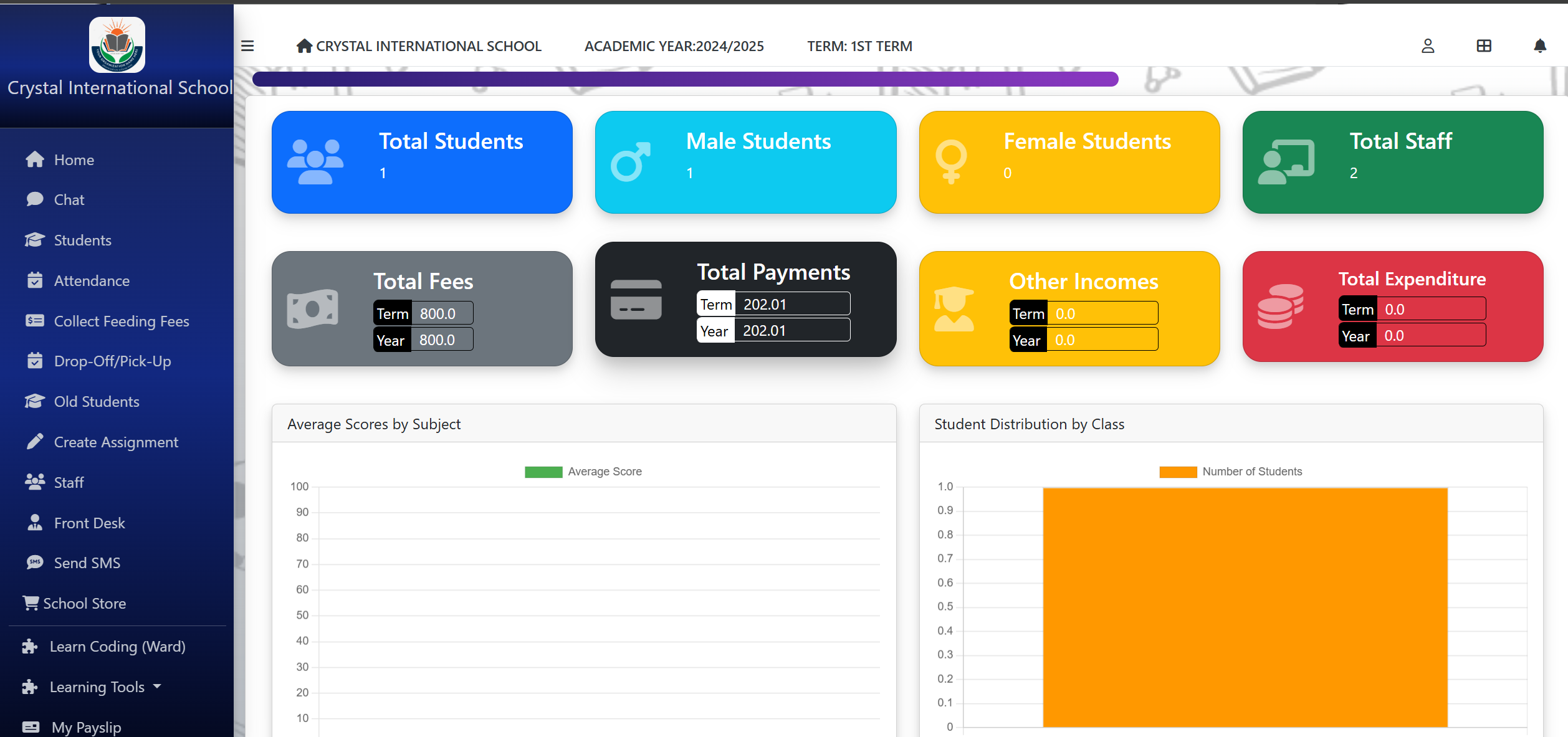1568x737 pixels.
Task: Click the Send SMS bubble icon
Action: (35, 563)
